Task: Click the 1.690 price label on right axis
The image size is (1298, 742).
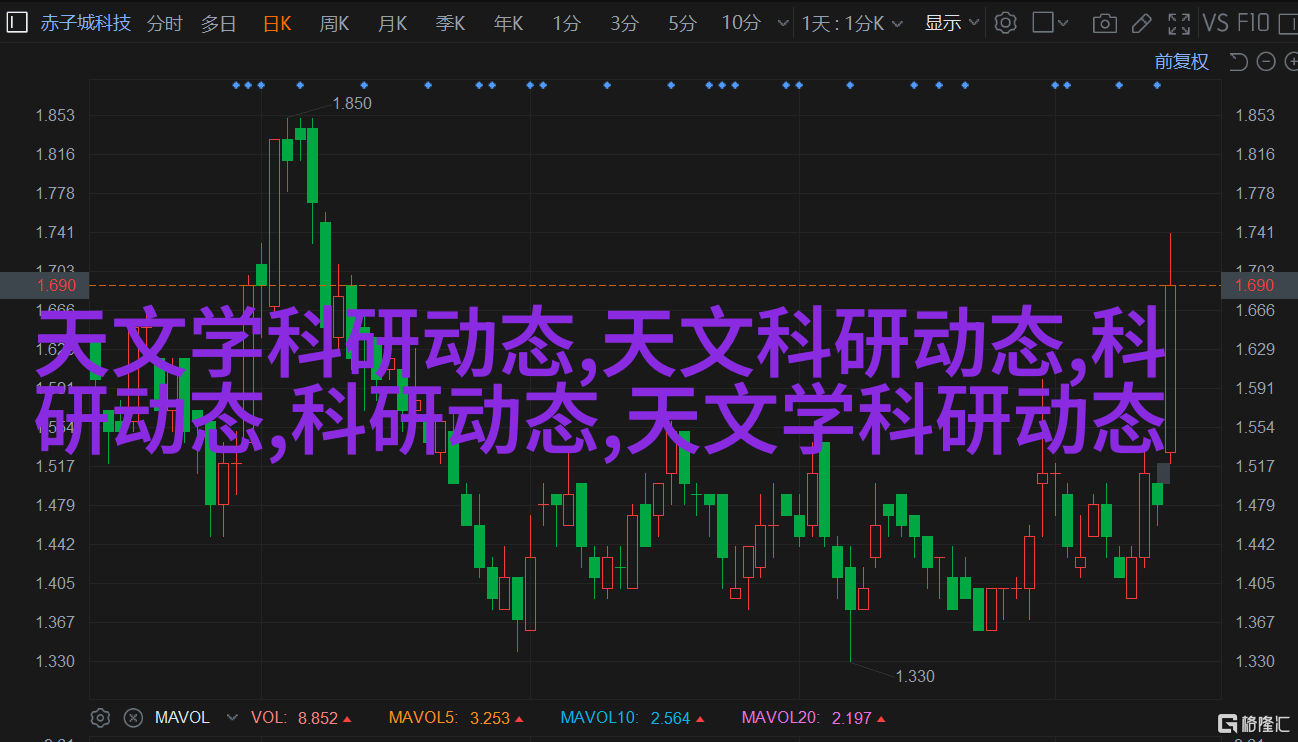Action: pos(1254,286)
